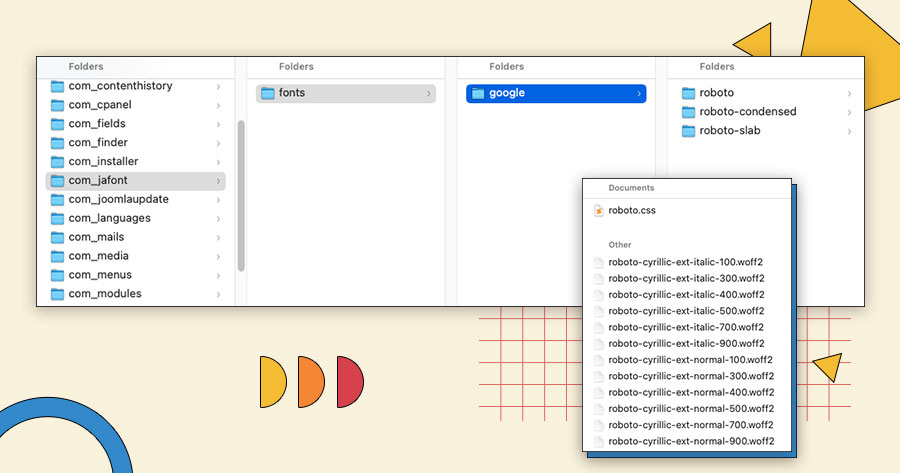Expand com_cpanel with its chevron

coord(218,106)
